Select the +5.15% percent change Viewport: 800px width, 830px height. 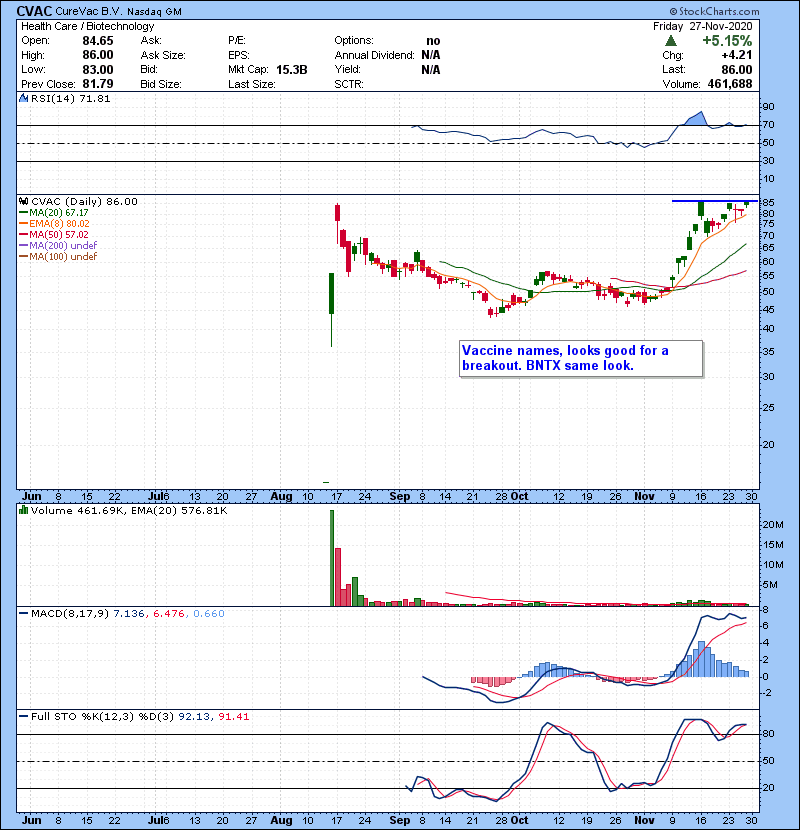click(x=727, y=41)
